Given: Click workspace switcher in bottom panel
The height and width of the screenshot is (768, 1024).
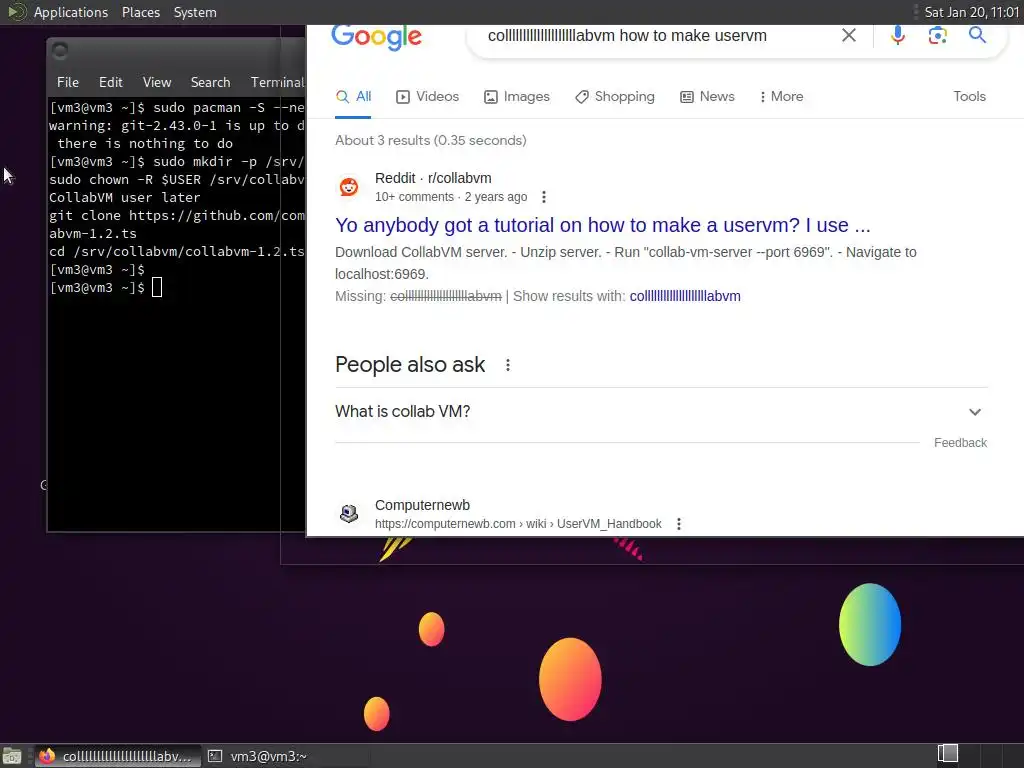Looking at the screenshot, I should [x=948, y=754].
